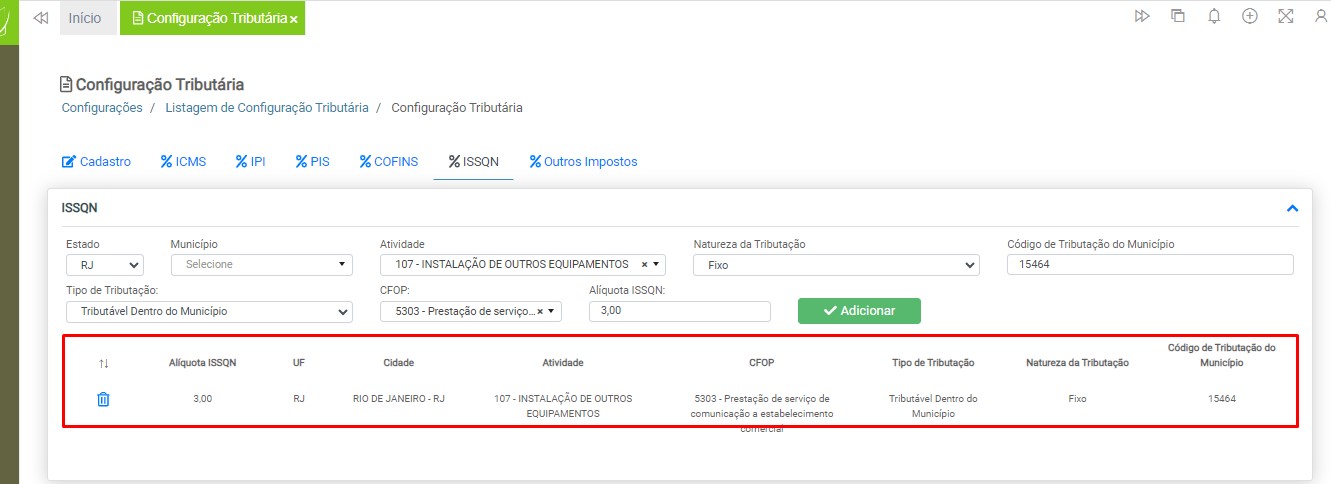Image resolution: width=1331 pixels, height=484 pixels.
Task: Click the notification bell icon
Action: click(x=1214, y=17)
